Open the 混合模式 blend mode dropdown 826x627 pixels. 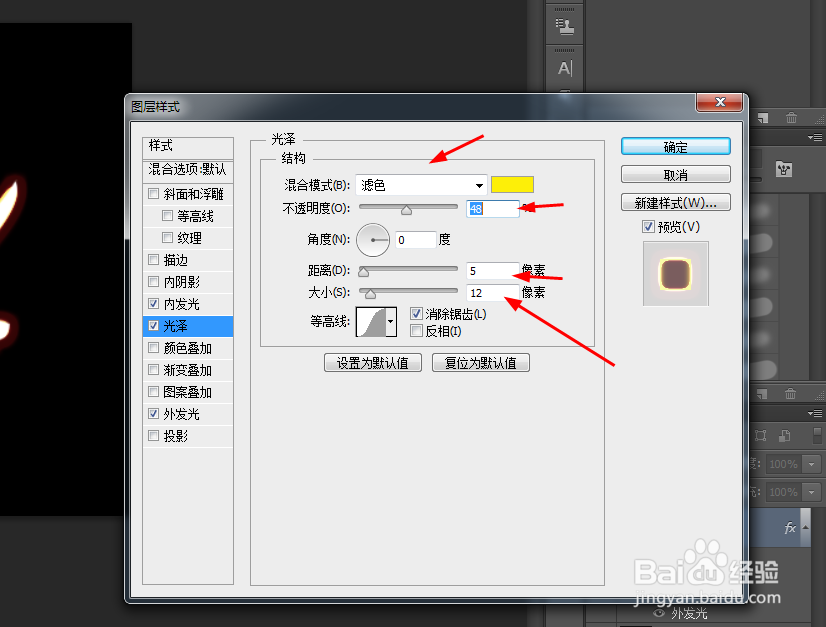tap(420, 185)
